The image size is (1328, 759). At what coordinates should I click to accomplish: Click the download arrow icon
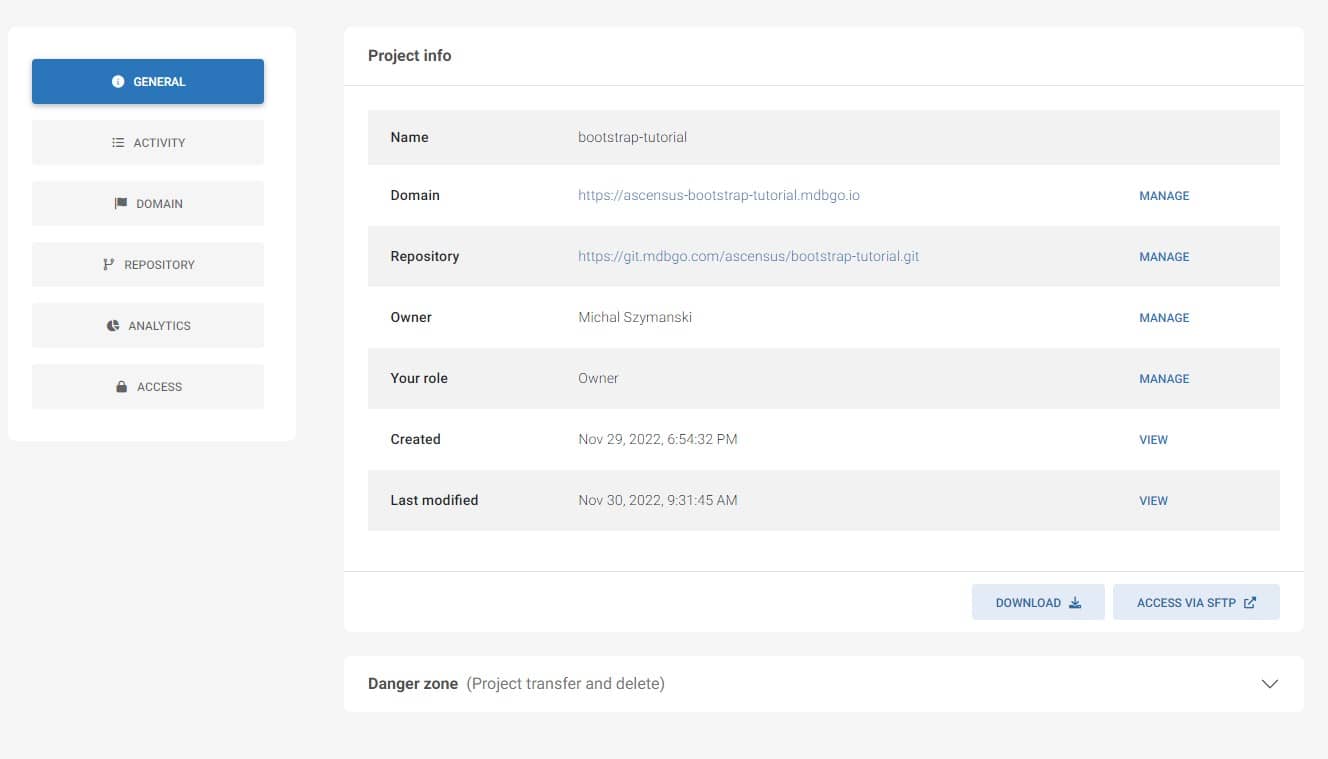pyautogui.click(x=1075, y=603)
